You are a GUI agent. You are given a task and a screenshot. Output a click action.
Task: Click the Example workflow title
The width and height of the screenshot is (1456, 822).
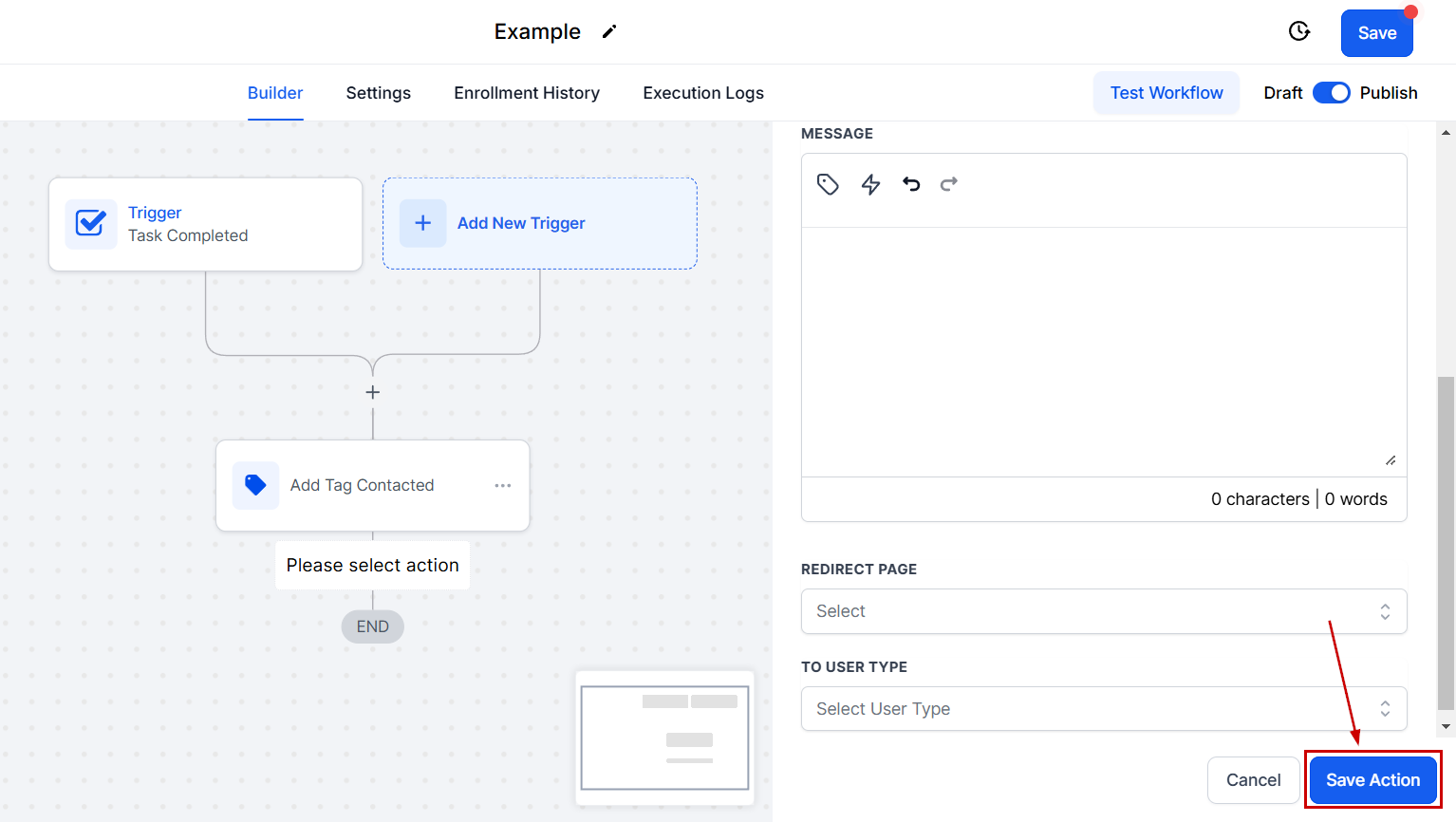click(537, 31)
